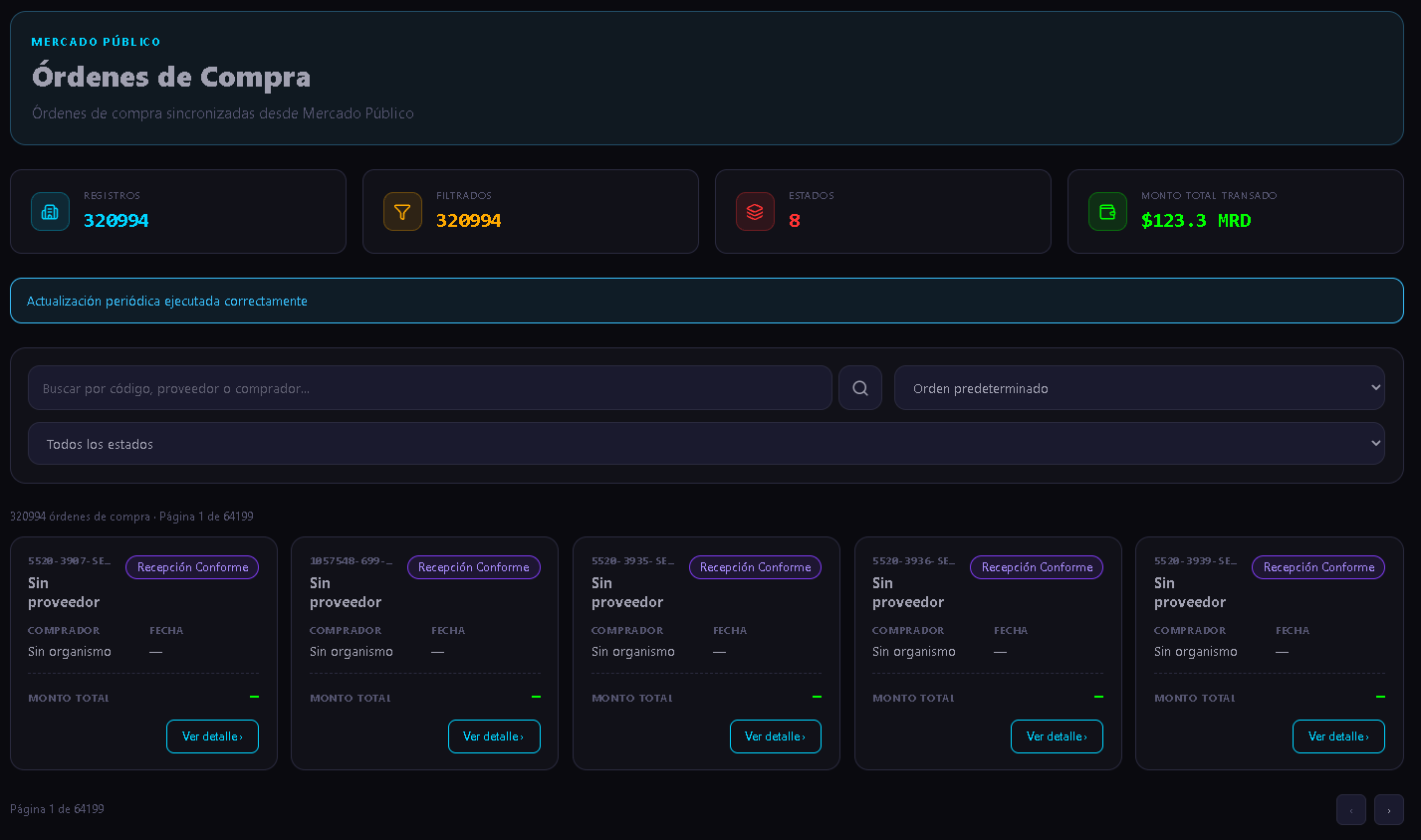Go to the next page with right arrow
This screenshot has width=1421, height=840.
point(1389,810)
